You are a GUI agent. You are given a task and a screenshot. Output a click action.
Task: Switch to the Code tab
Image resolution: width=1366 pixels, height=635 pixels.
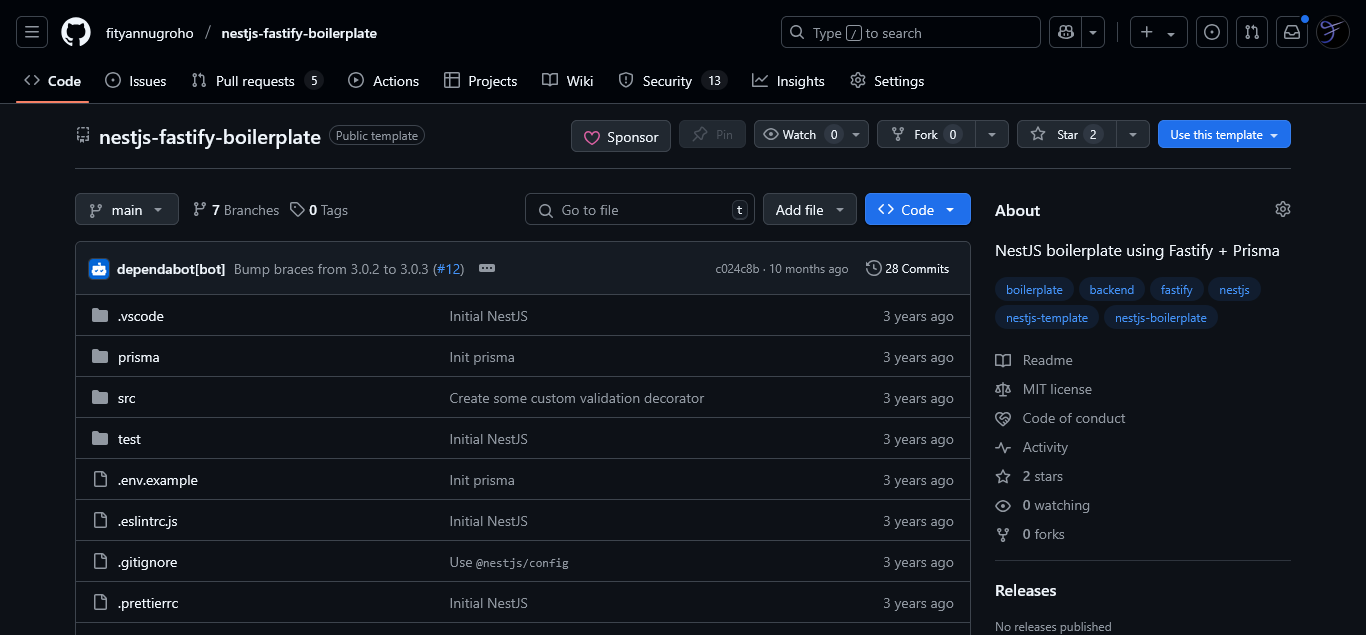coord(53,81)
